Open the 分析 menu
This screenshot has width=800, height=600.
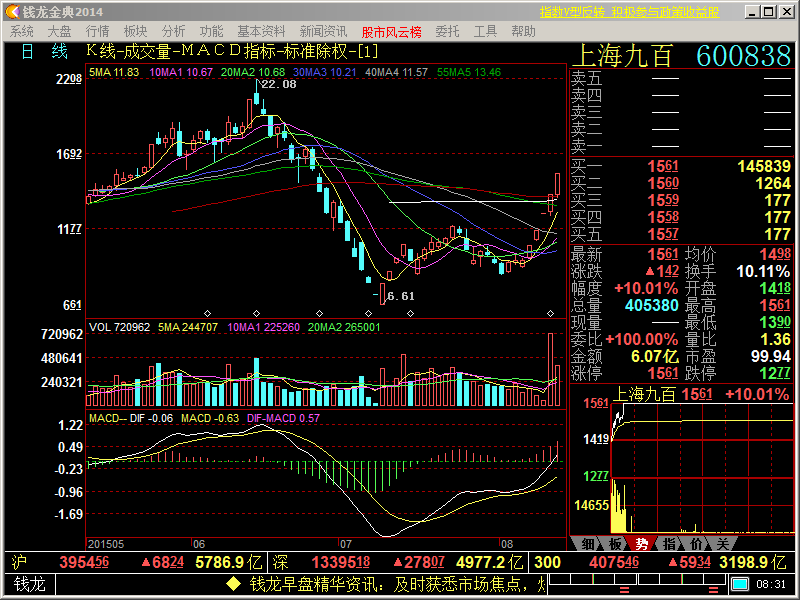coord(173,31)
